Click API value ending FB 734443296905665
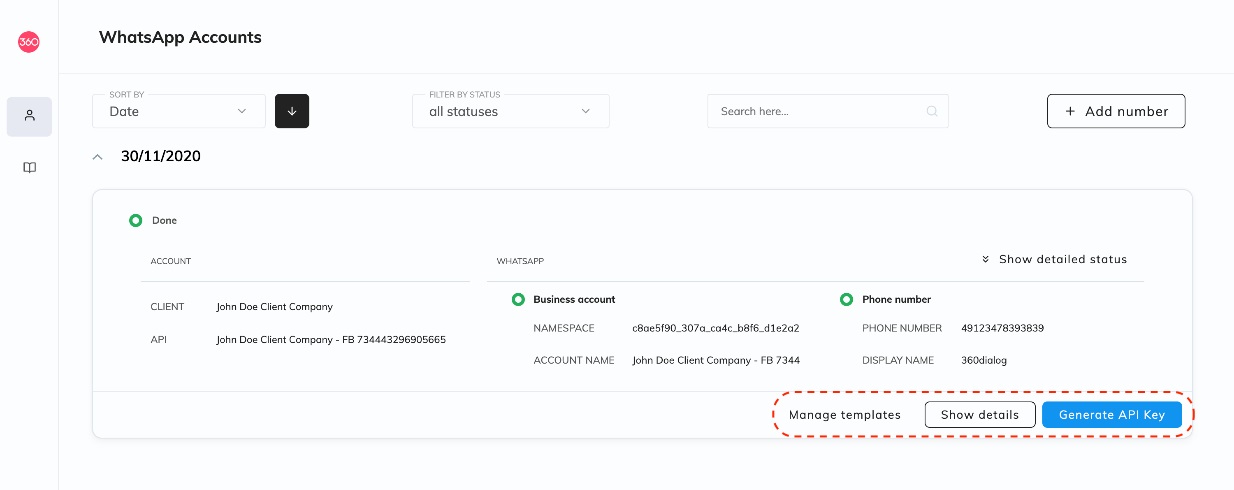This screenshot has height=490, width=1234. pyautogui.click(x=331, y=340)
